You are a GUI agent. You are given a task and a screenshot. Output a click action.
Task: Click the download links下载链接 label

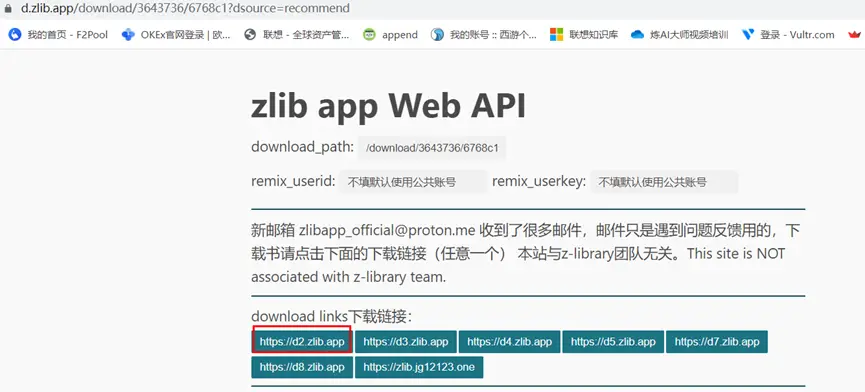[332, 316]
